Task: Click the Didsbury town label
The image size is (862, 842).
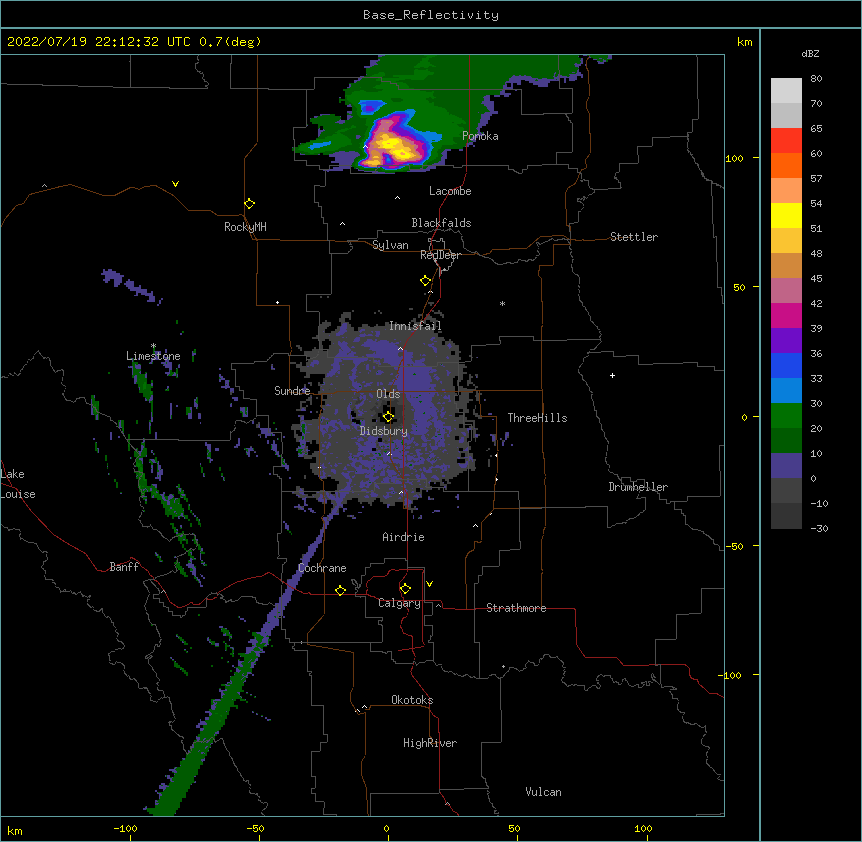Action: click(x=384, y=431)
